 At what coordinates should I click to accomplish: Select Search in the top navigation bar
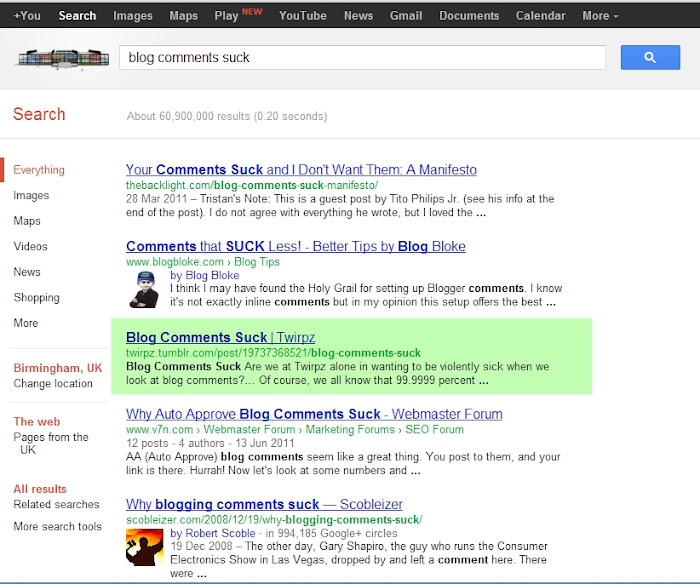point(77,16)
